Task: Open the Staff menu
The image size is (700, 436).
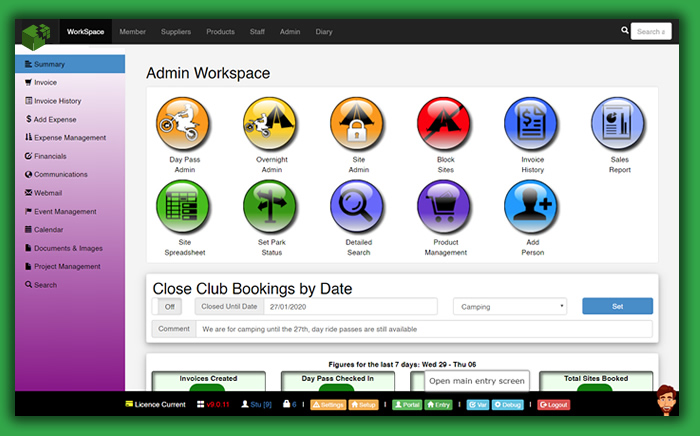Action: tap(257, 32)
